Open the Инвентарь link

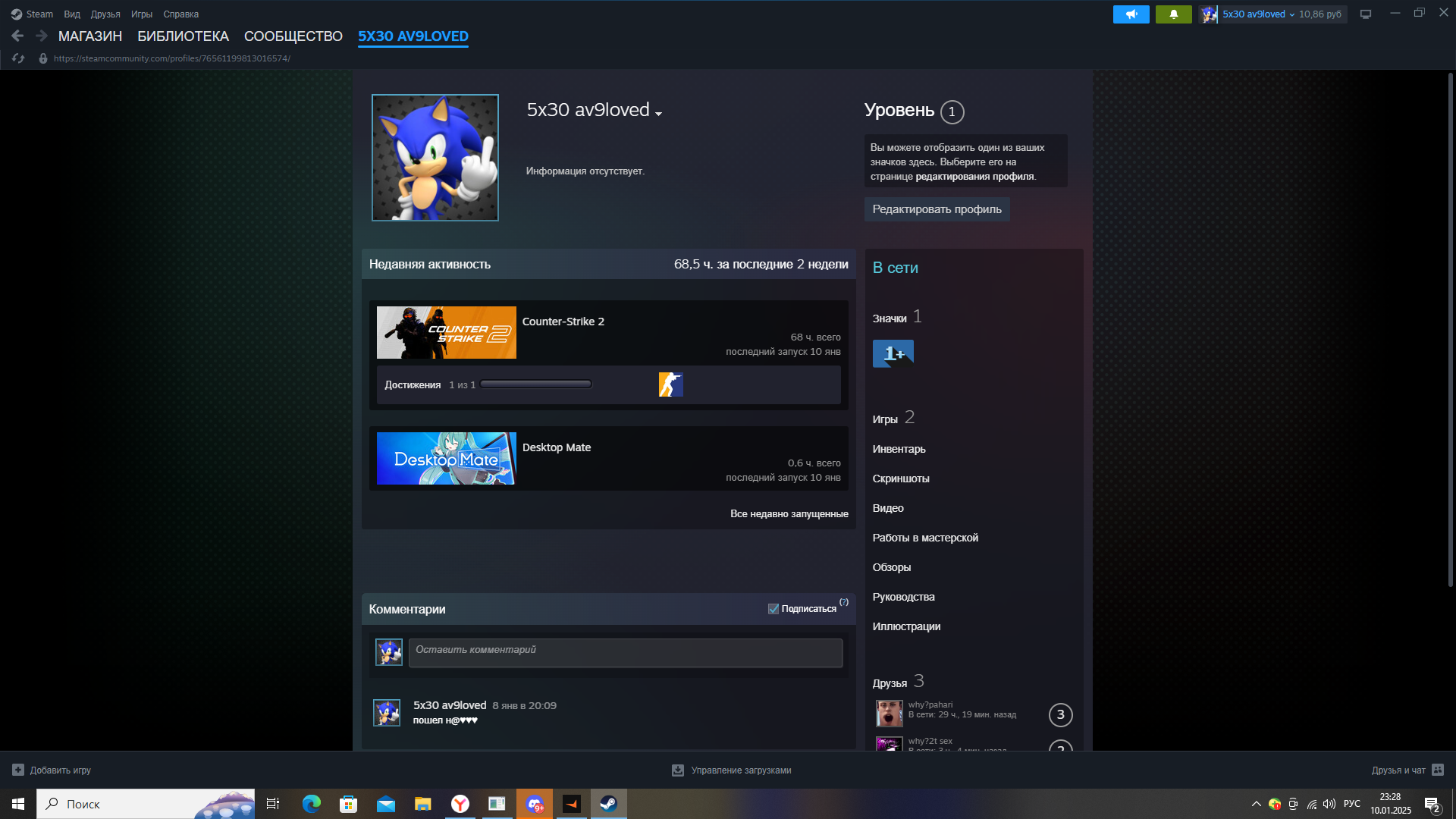pyautogui.click(x=899, y=449)
